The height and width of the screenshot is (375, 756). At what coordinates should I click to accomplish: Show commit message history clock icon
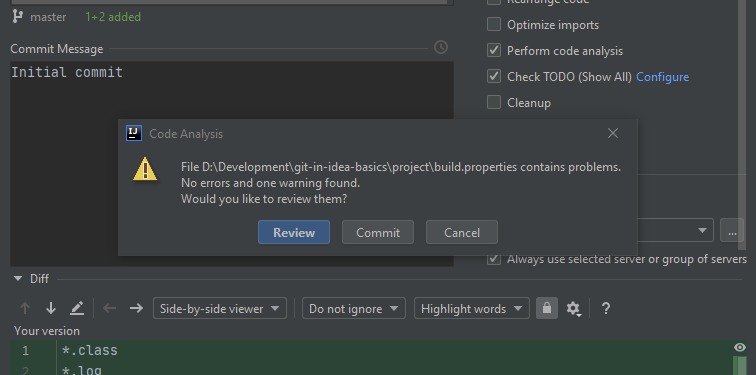point(441,47)
